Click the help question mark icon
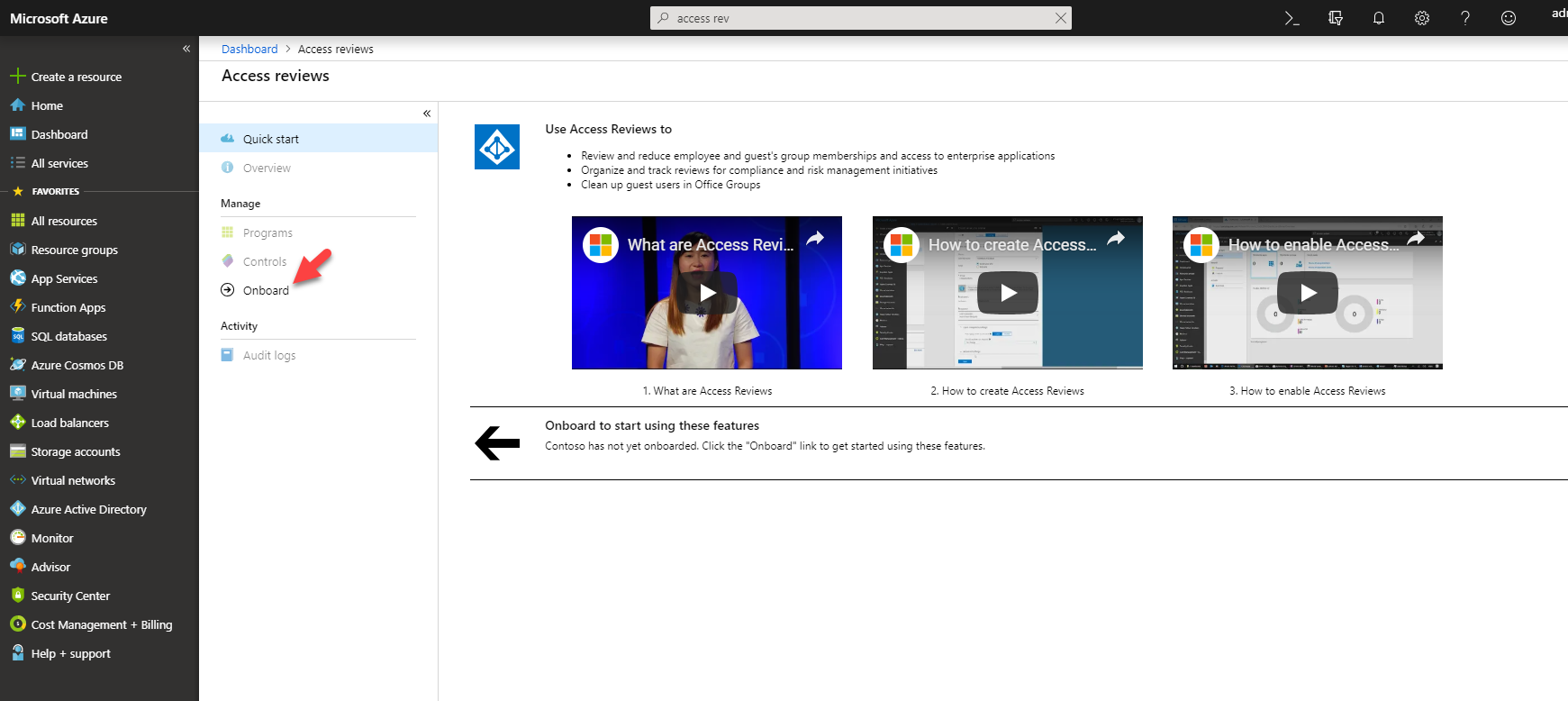 coord(1465,18)
